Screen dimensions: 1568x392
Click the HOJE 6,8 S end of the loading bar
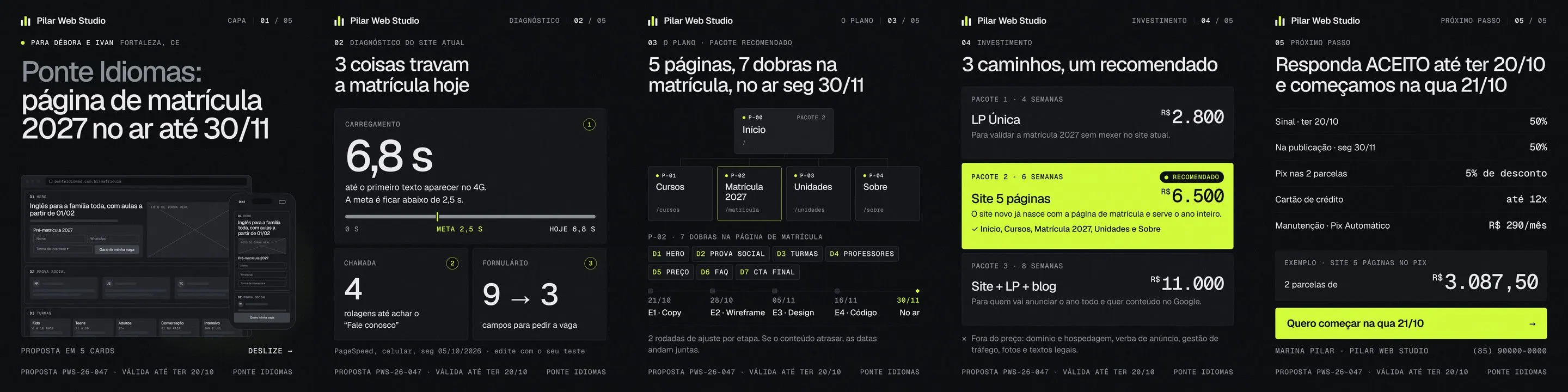pyautogui.click(x=572, y=229)
